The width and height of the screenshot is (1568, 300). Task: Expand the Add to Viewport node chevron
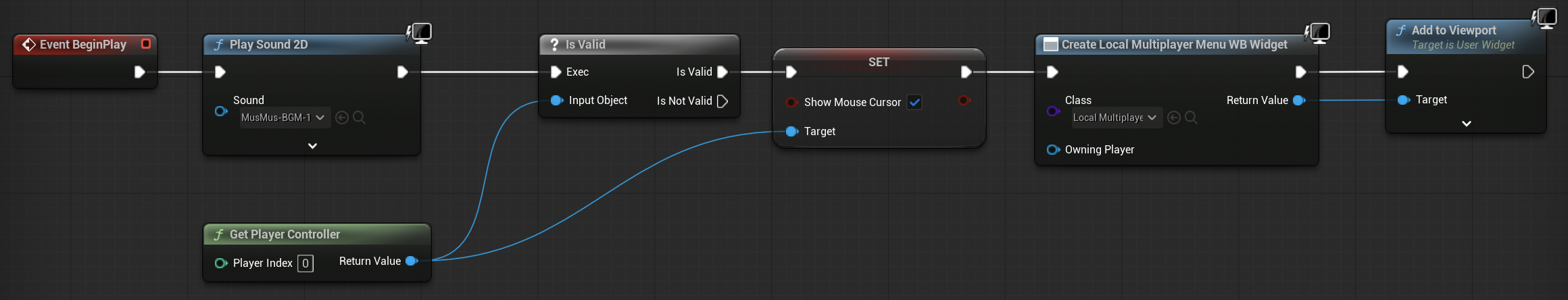[1466, 124]
